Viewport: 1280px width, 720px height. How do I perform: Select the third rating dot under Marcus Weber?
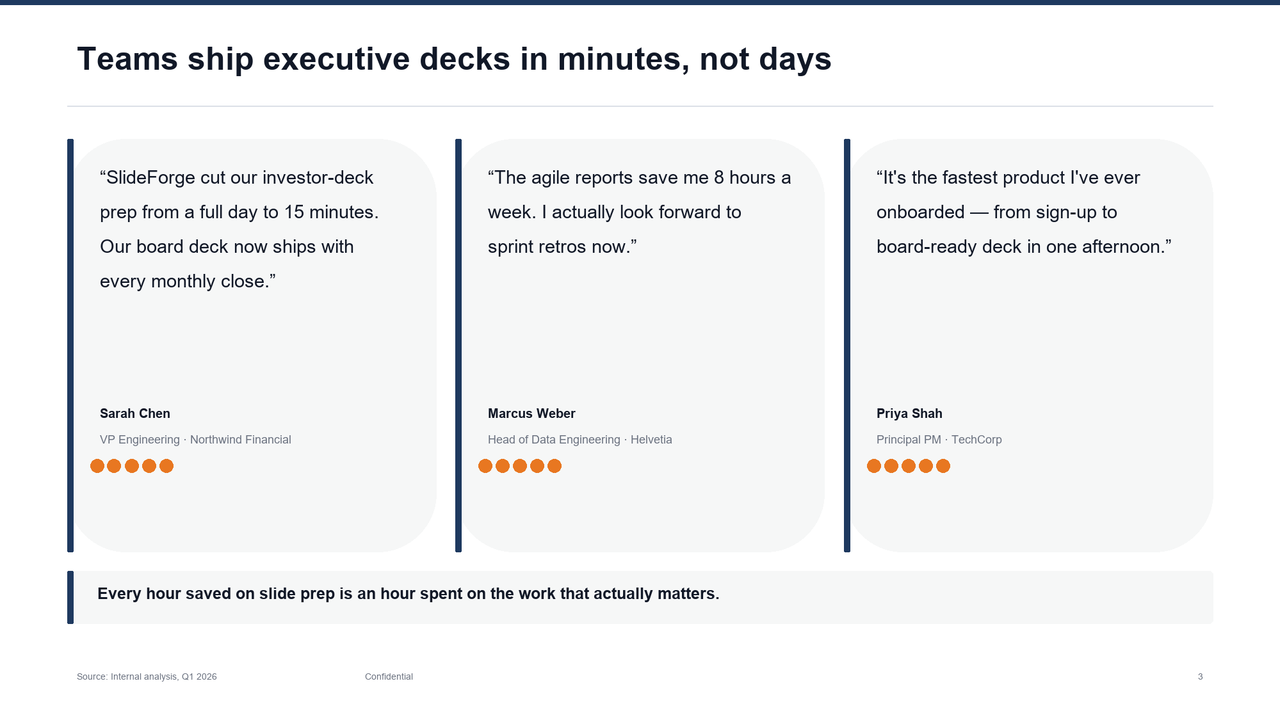520,466
